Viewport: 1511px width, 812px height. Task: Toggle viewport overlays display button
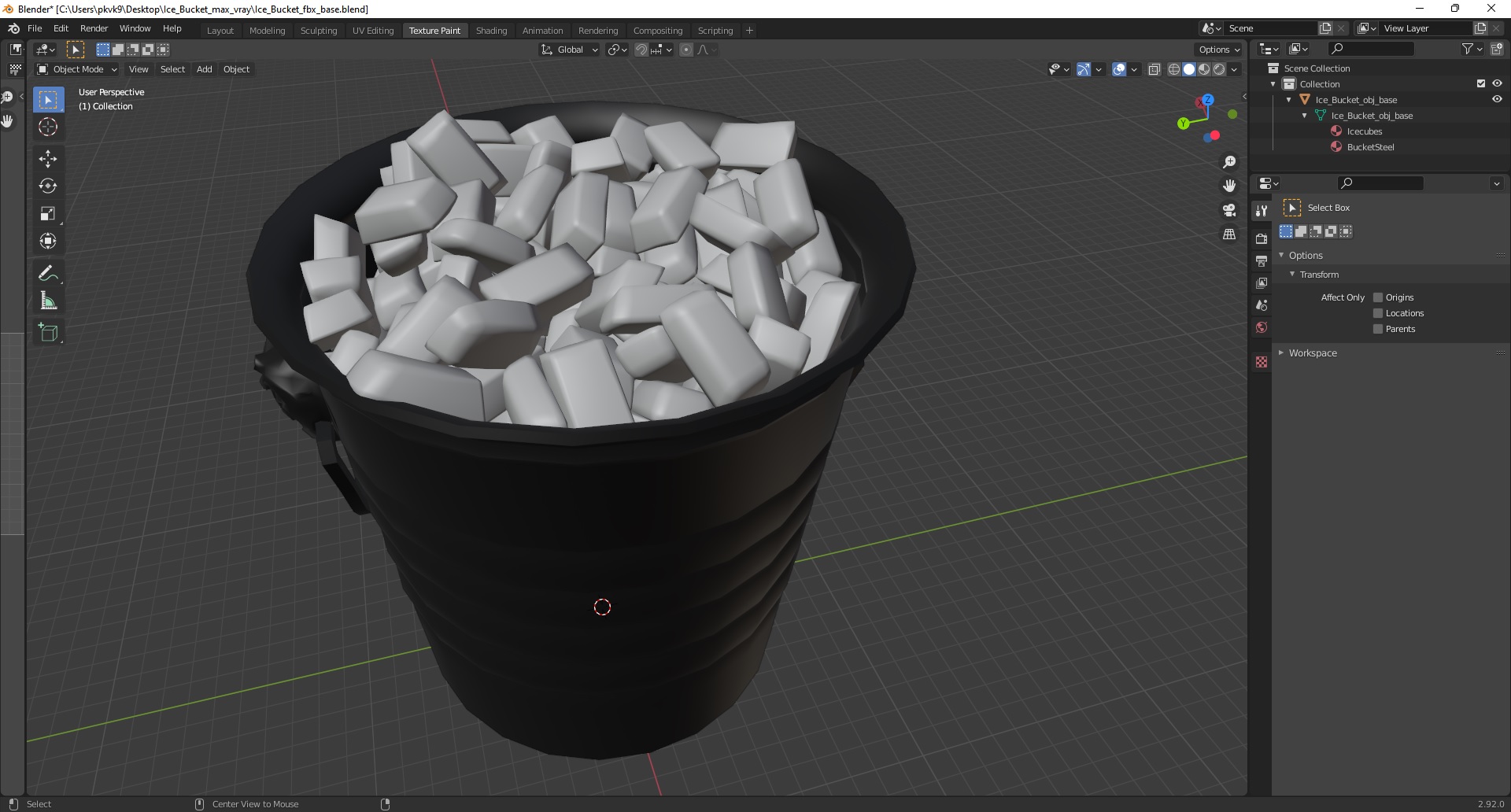coord(1119,69)
